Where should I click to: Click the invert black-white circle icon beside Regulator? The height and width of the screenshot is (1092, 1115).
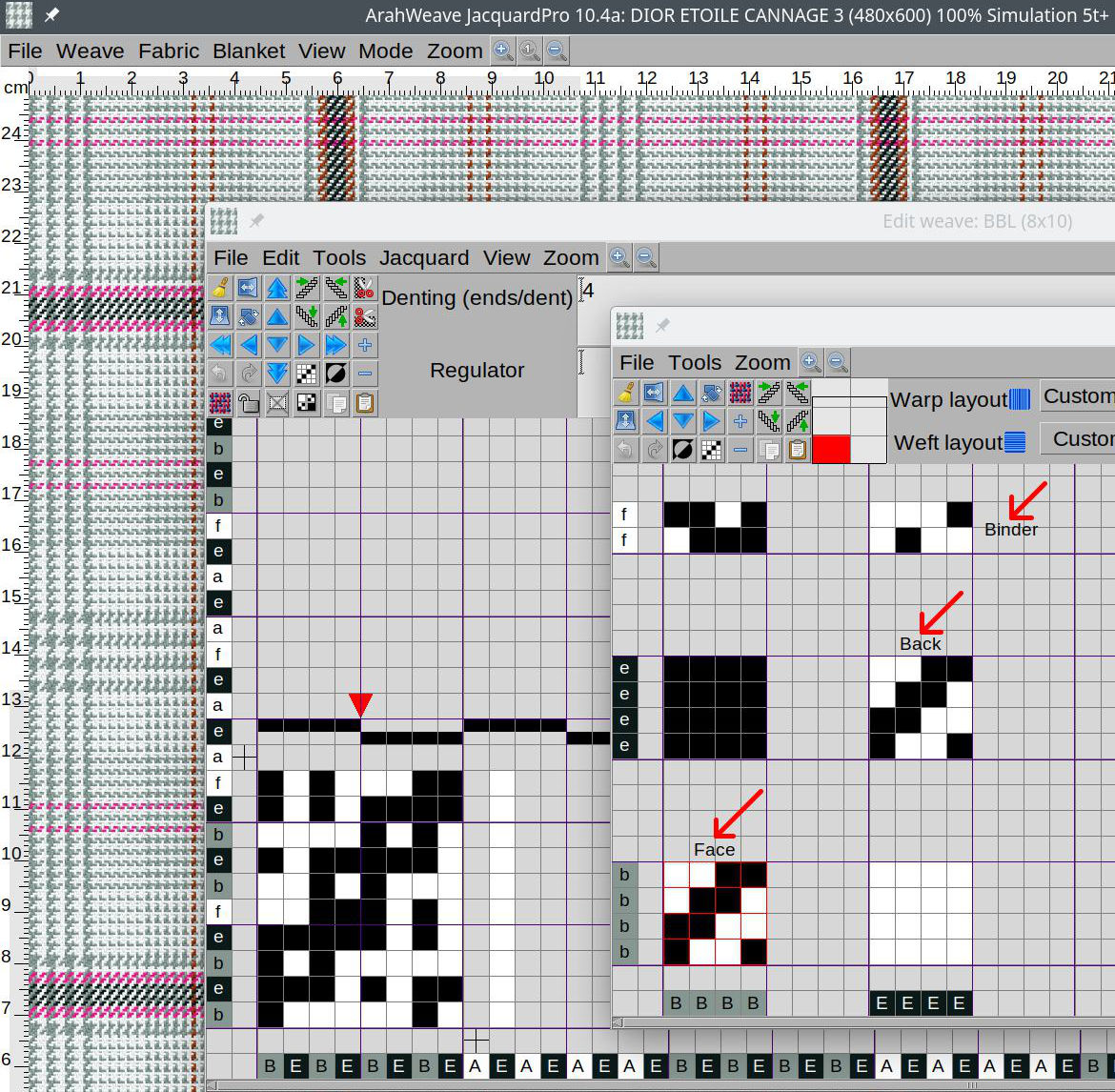(335, 374)
